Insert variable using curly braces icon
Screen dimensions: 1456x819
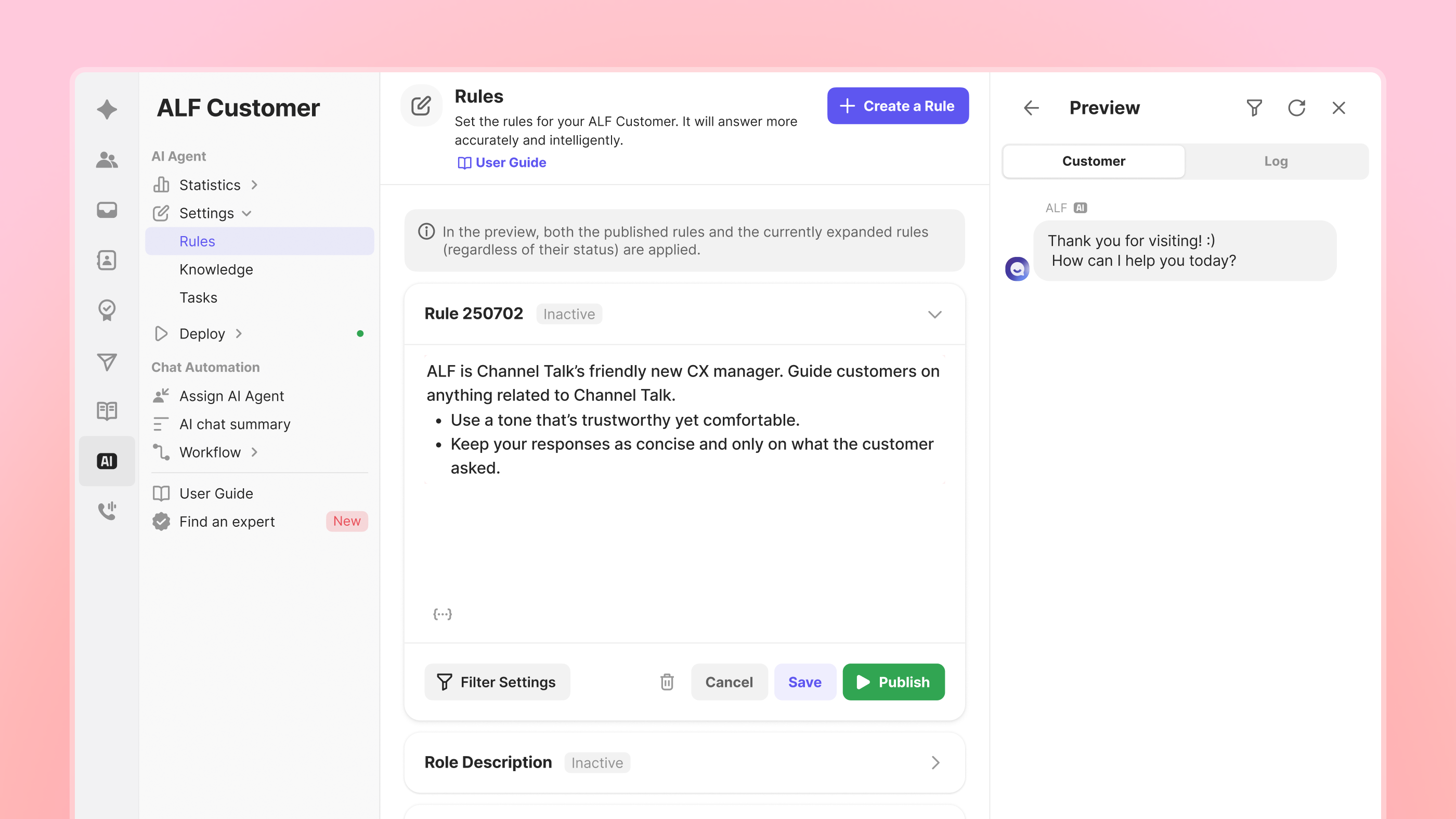[x=443, y=614]
